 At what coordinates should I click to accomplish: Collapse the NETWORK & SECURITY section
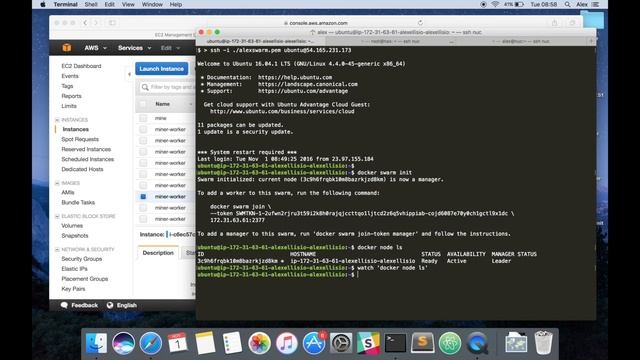tap(57, 249)
